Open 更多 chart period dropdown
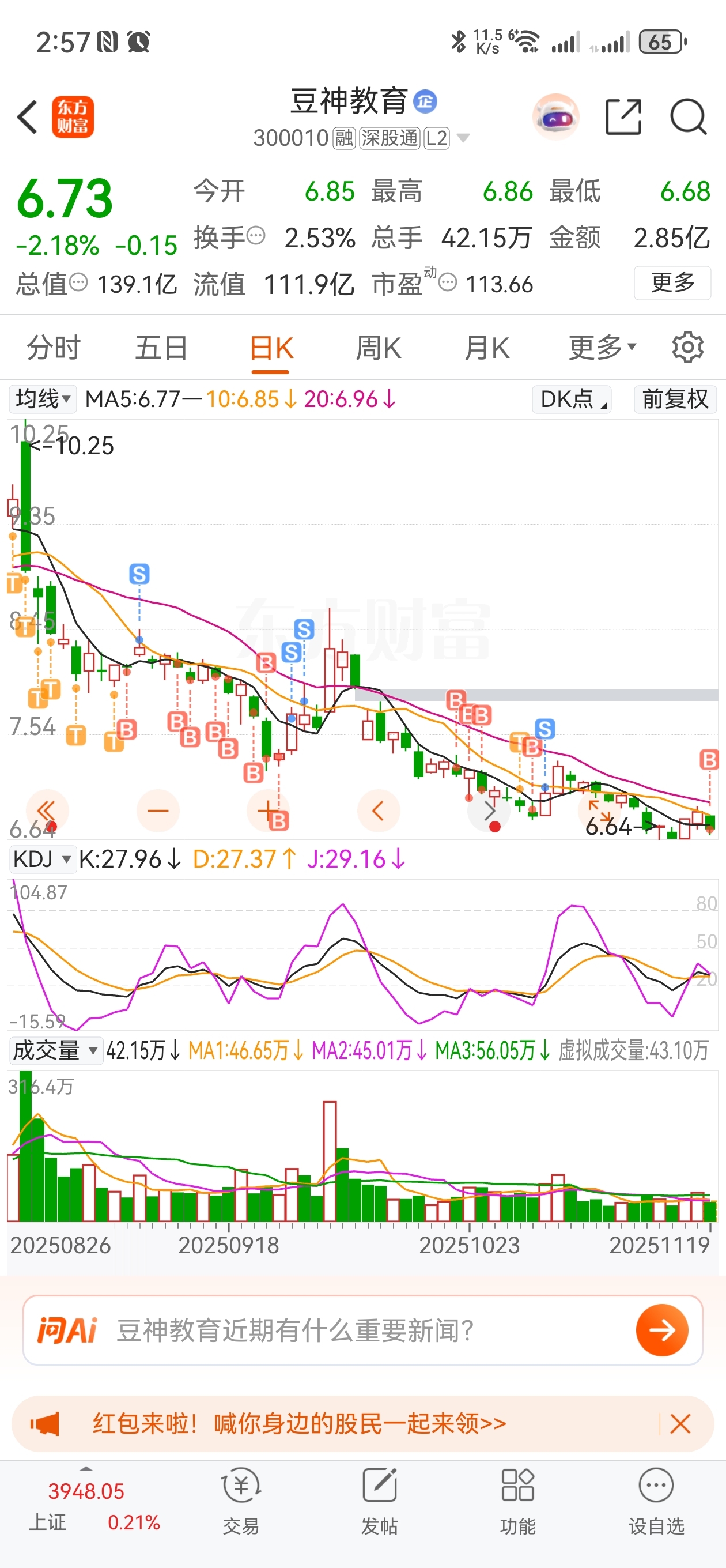The width and height of the screenshot is (726, 1568). 602,348
